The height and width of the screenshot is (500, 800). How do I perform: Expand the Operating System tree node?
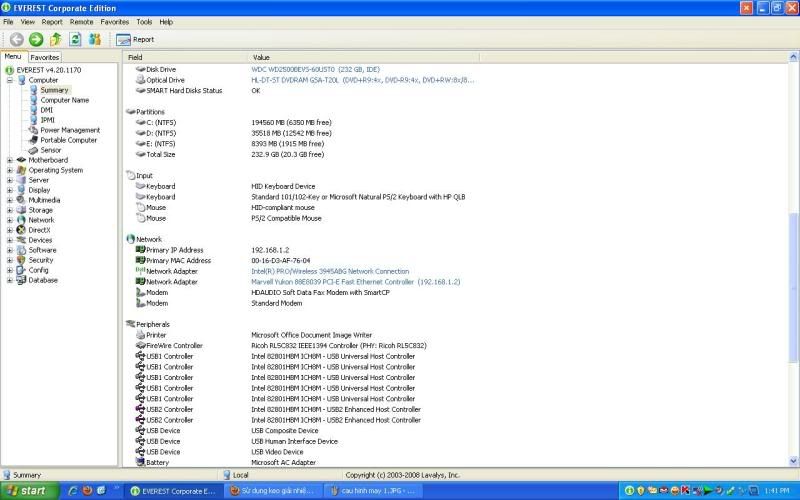[10, 170]
